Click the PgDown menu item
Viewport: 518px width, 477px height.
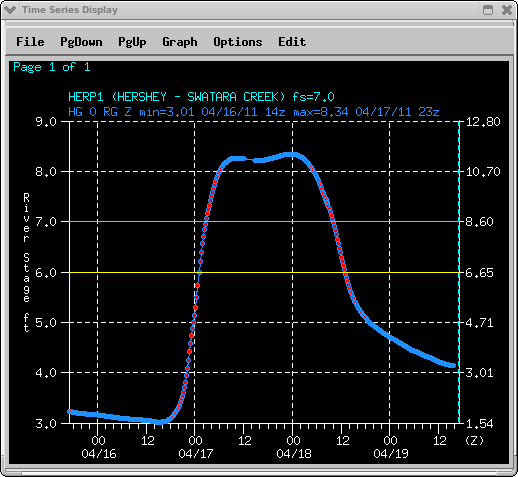tap(81, 42)
